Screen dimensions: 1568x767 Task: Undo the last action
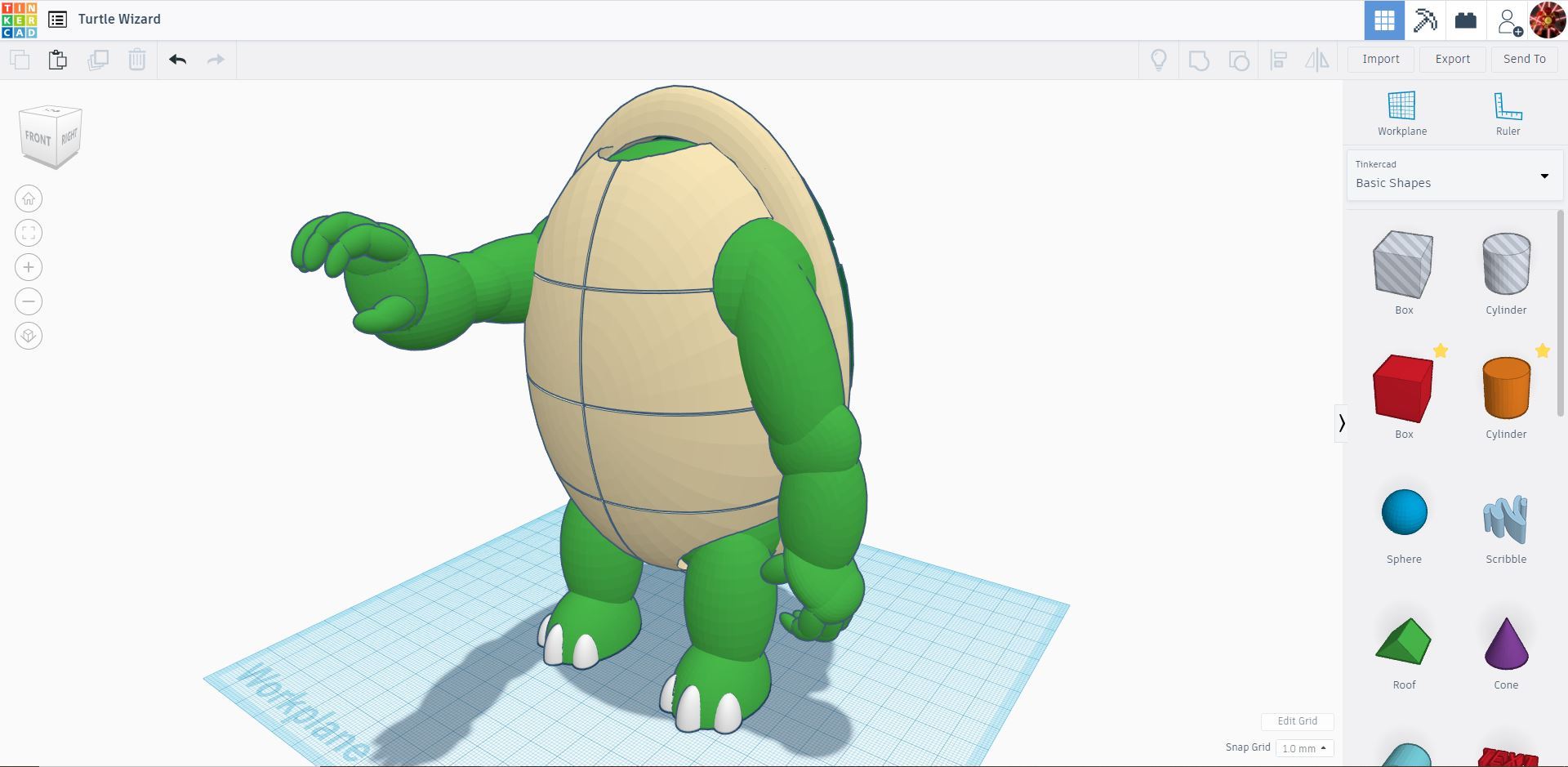coord(178,60)
